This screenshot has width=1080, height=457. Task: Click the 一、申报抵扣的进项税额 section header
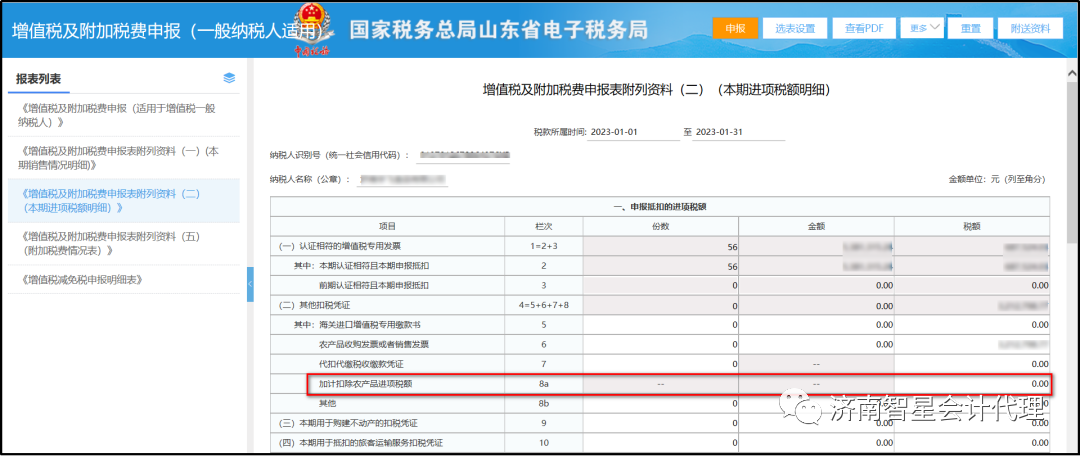tap(661, 207)
